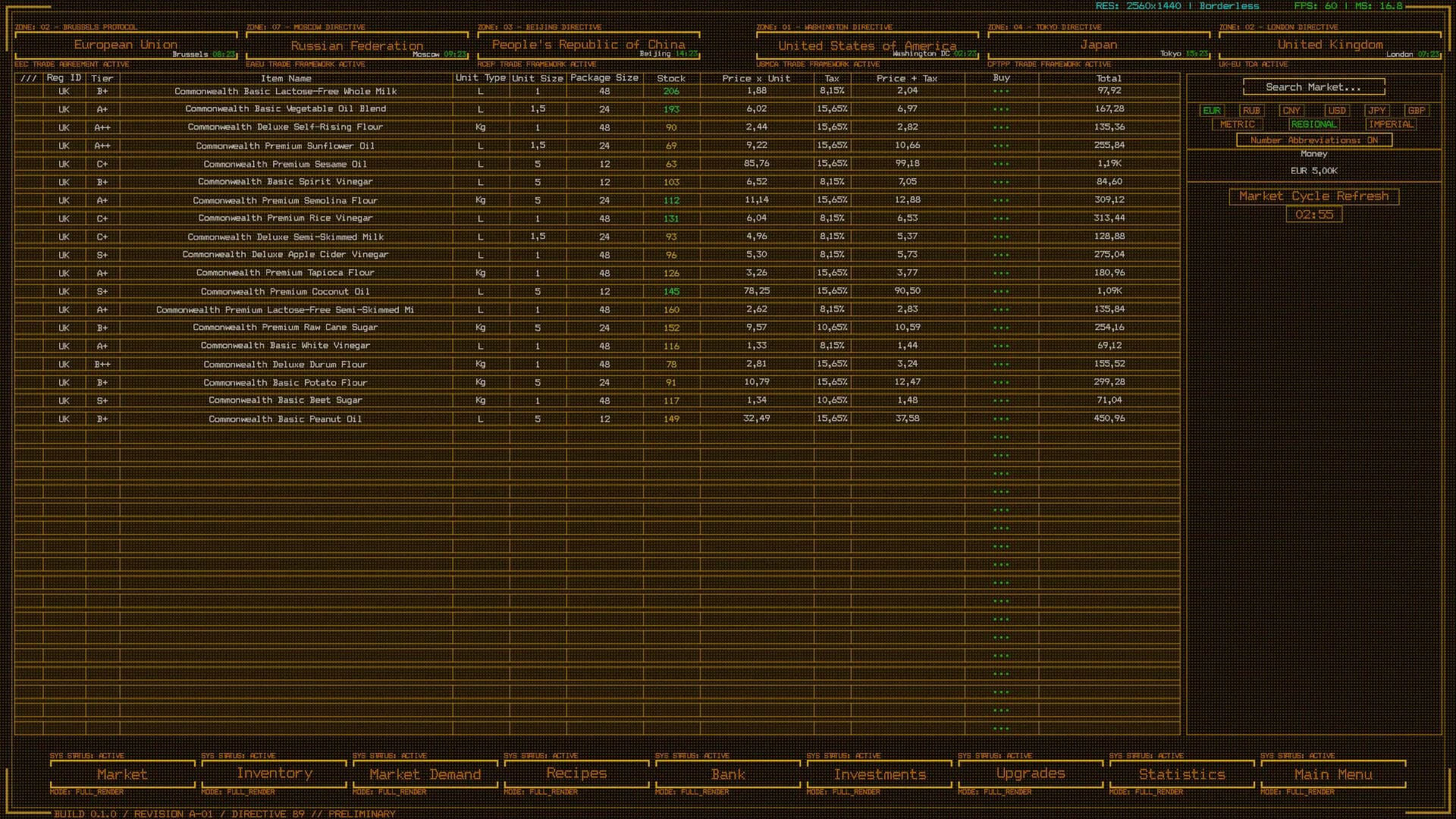Open buy dots for Premium Lactose-Free Semi-Skimmed
Screen dimensions: 1456x819
[1001, 309]
